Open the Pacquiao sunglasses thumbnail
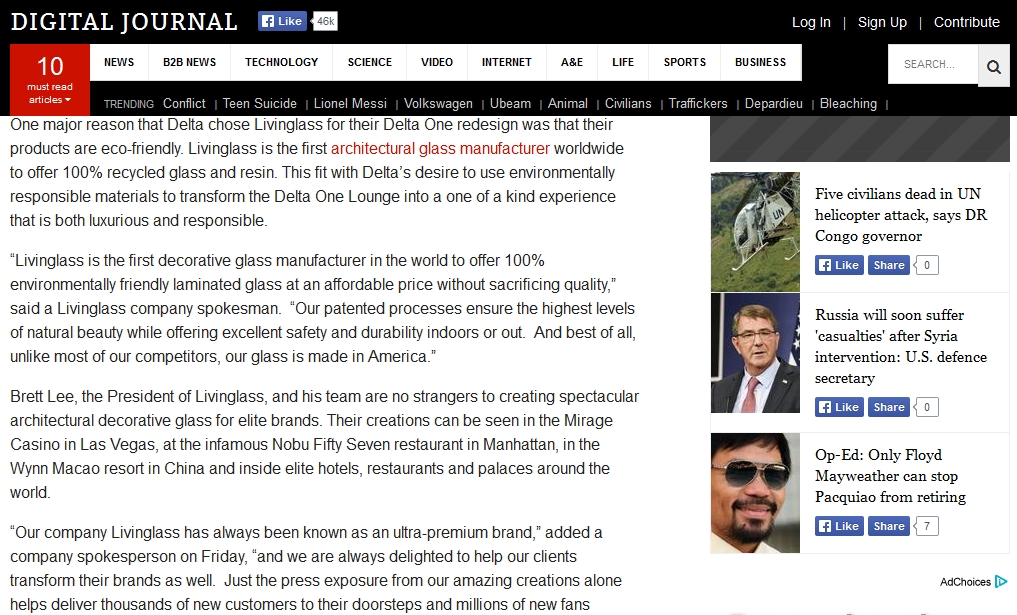Screen dimensions: 1017x615 click(755, 493)
